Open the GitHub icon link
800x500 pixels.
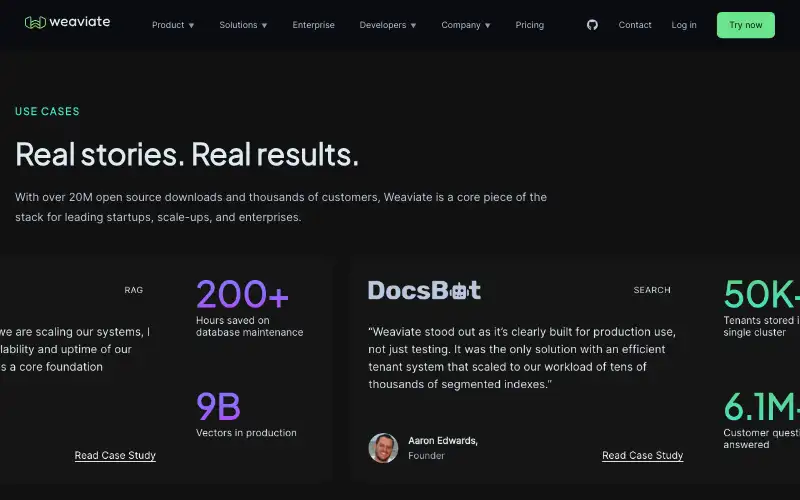(x=592, y=24)
